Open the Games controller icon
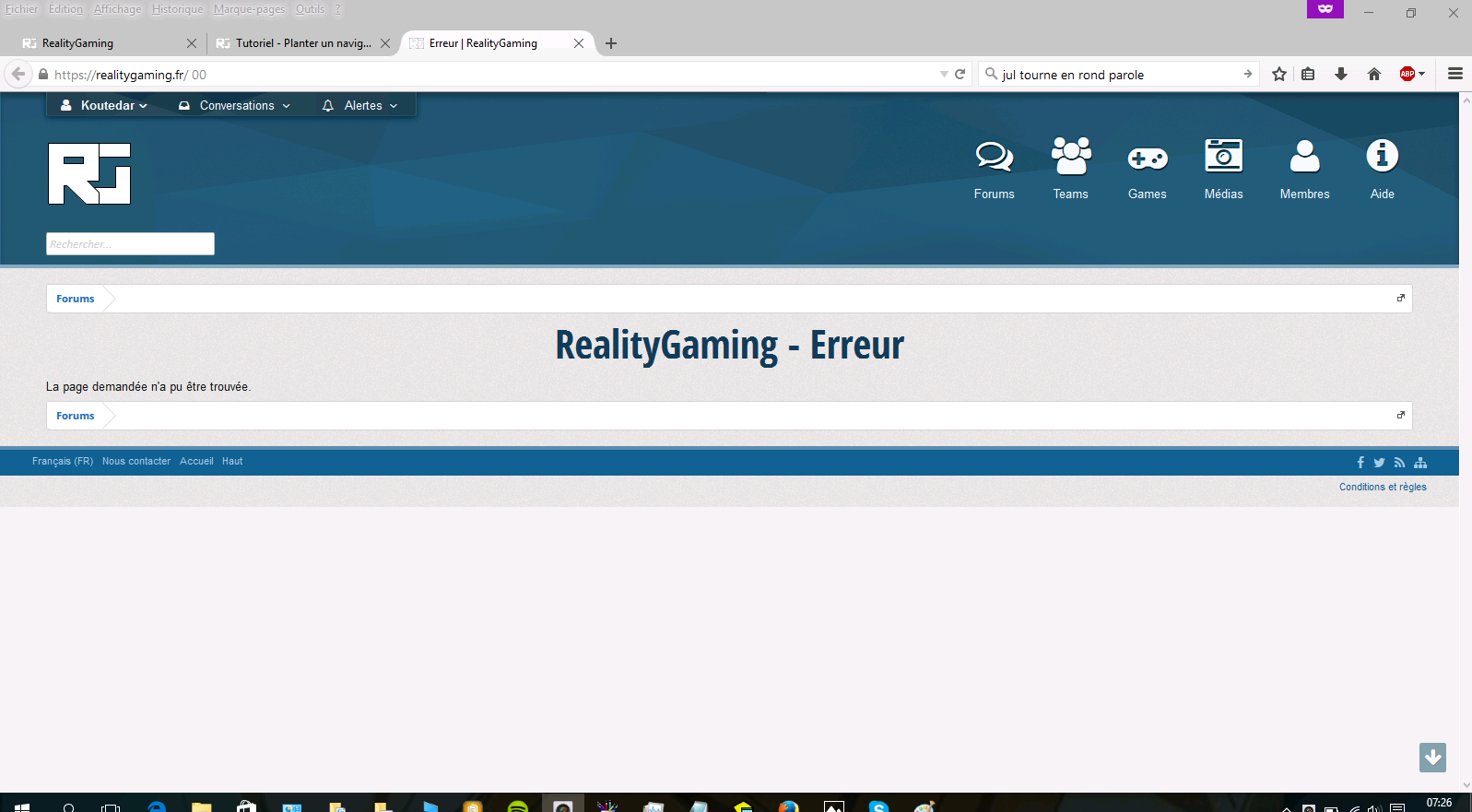 click(x=1148, y=159)
